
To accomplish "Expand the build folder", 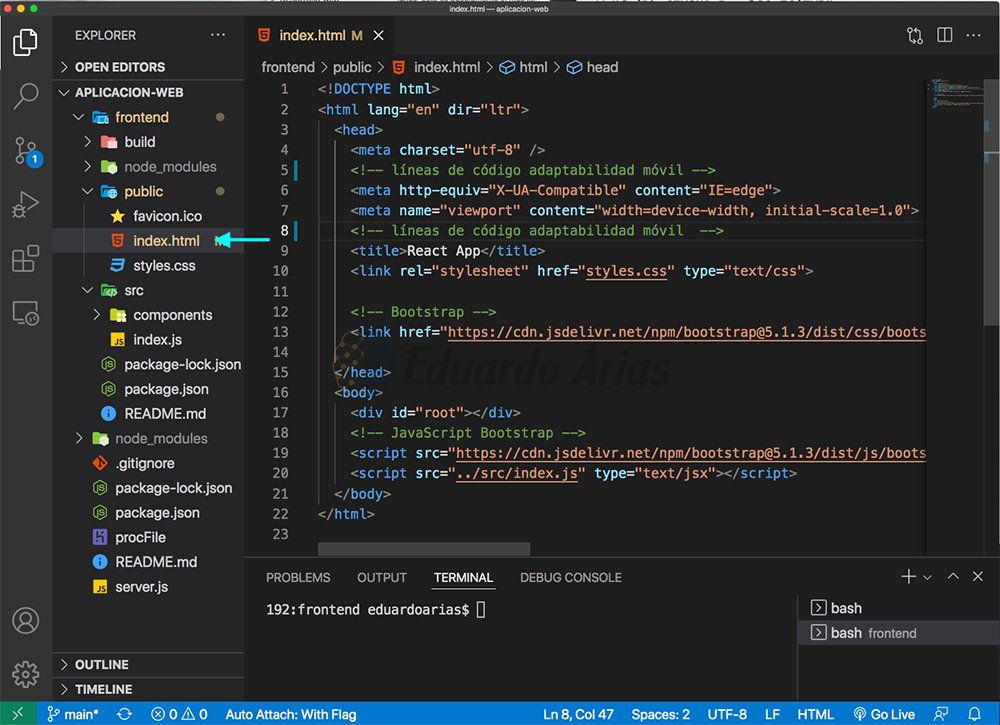I will click(x=148, y=142).
